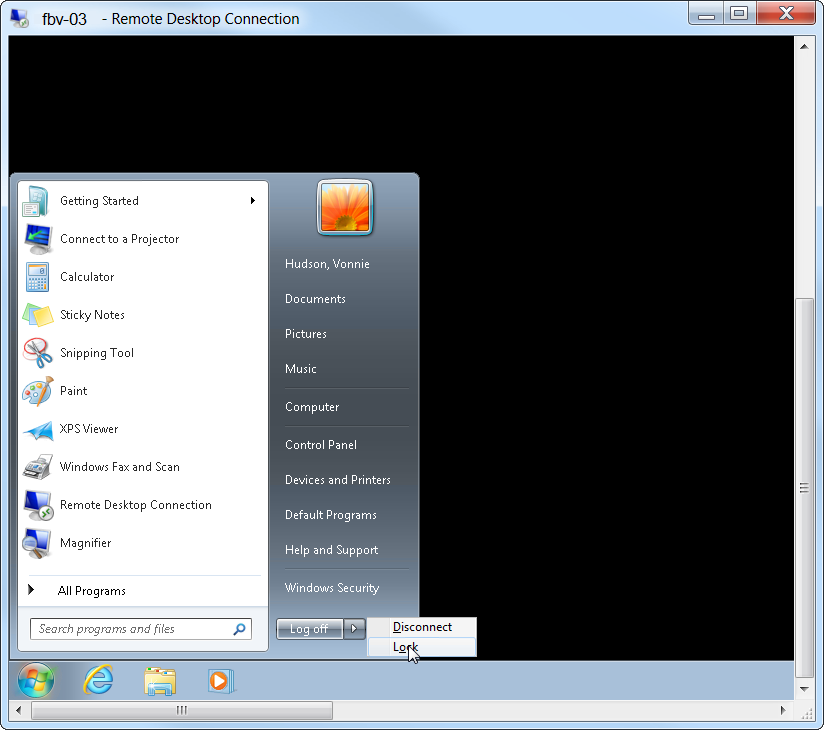Launch Connect to a Projector icon
This screenshot has width=824, height=730.
click(37, 239)
